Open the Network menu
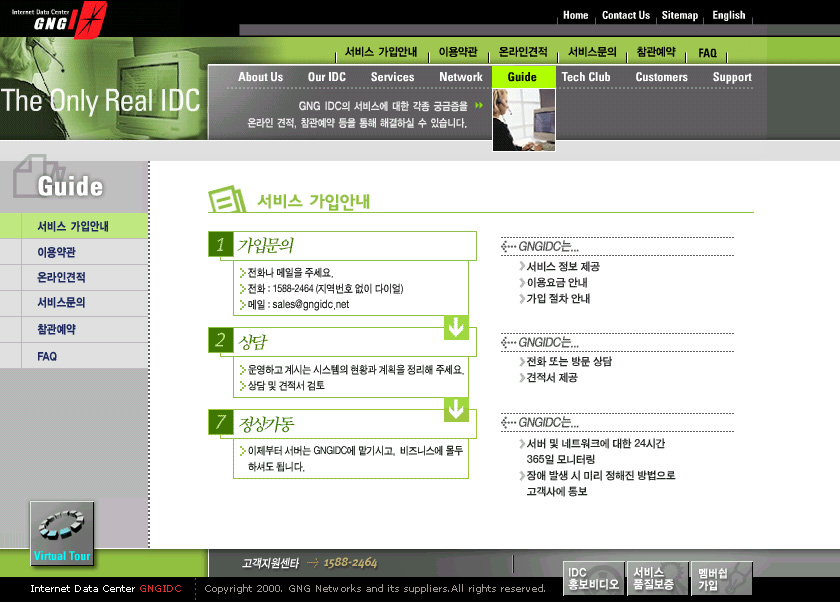 [x=461, y=77]
